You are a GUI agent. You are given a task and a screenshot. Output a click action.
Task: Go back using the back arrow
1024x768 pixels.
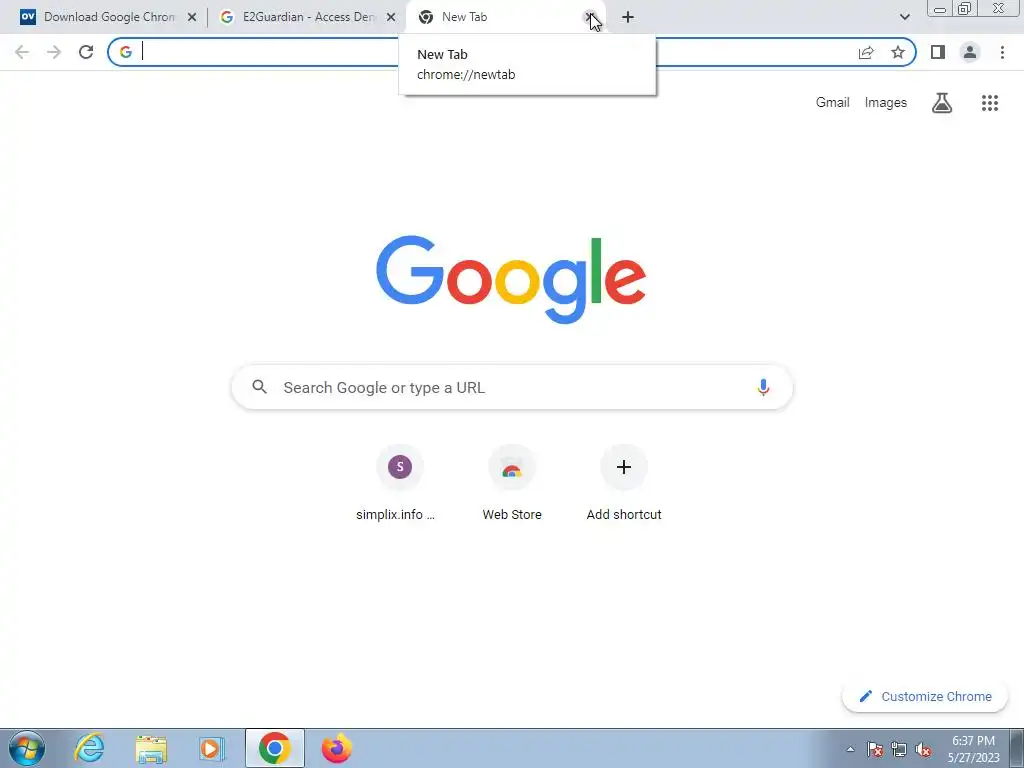point(22,52)
